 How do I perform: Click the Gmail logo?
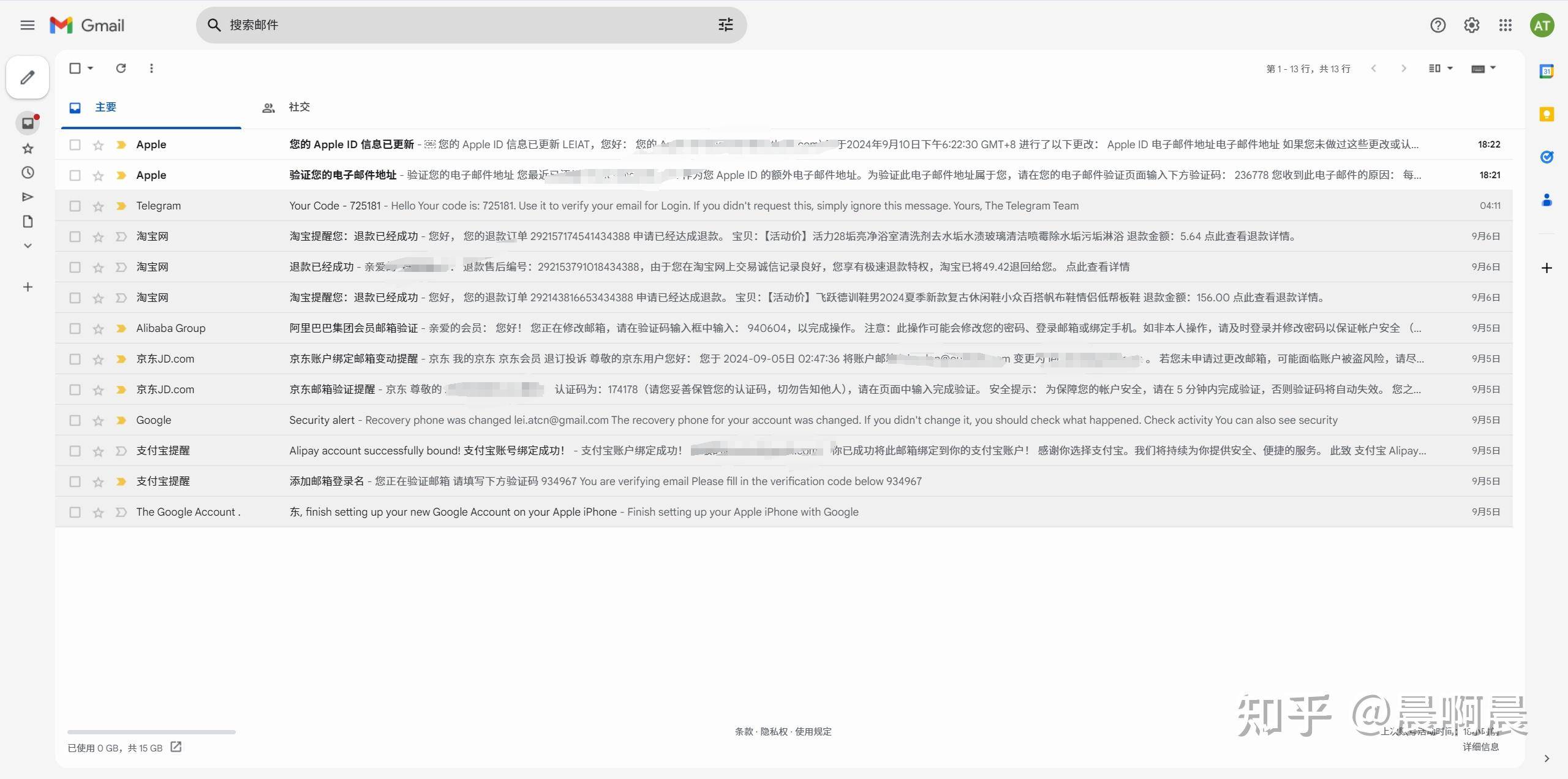tap(87, 25)
